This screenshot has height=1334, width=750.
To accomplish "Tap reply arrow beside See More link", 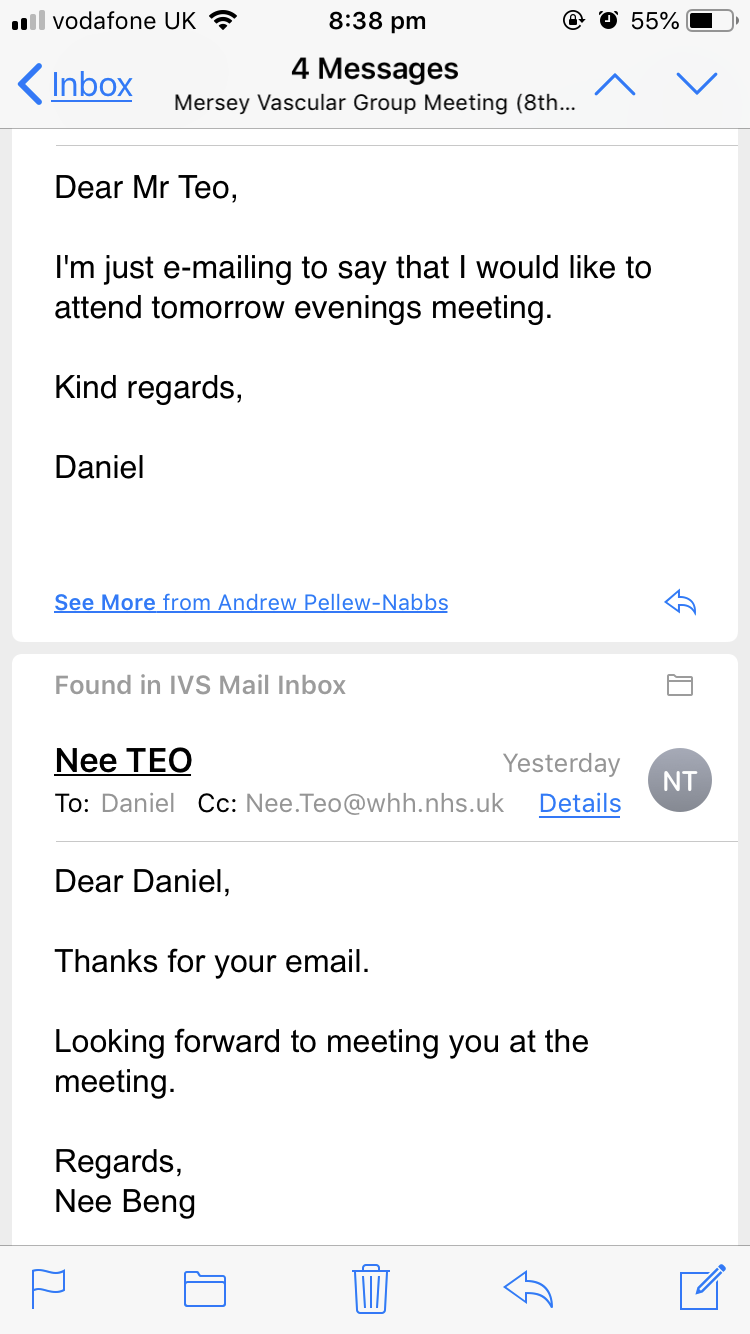I will (680, 602).
